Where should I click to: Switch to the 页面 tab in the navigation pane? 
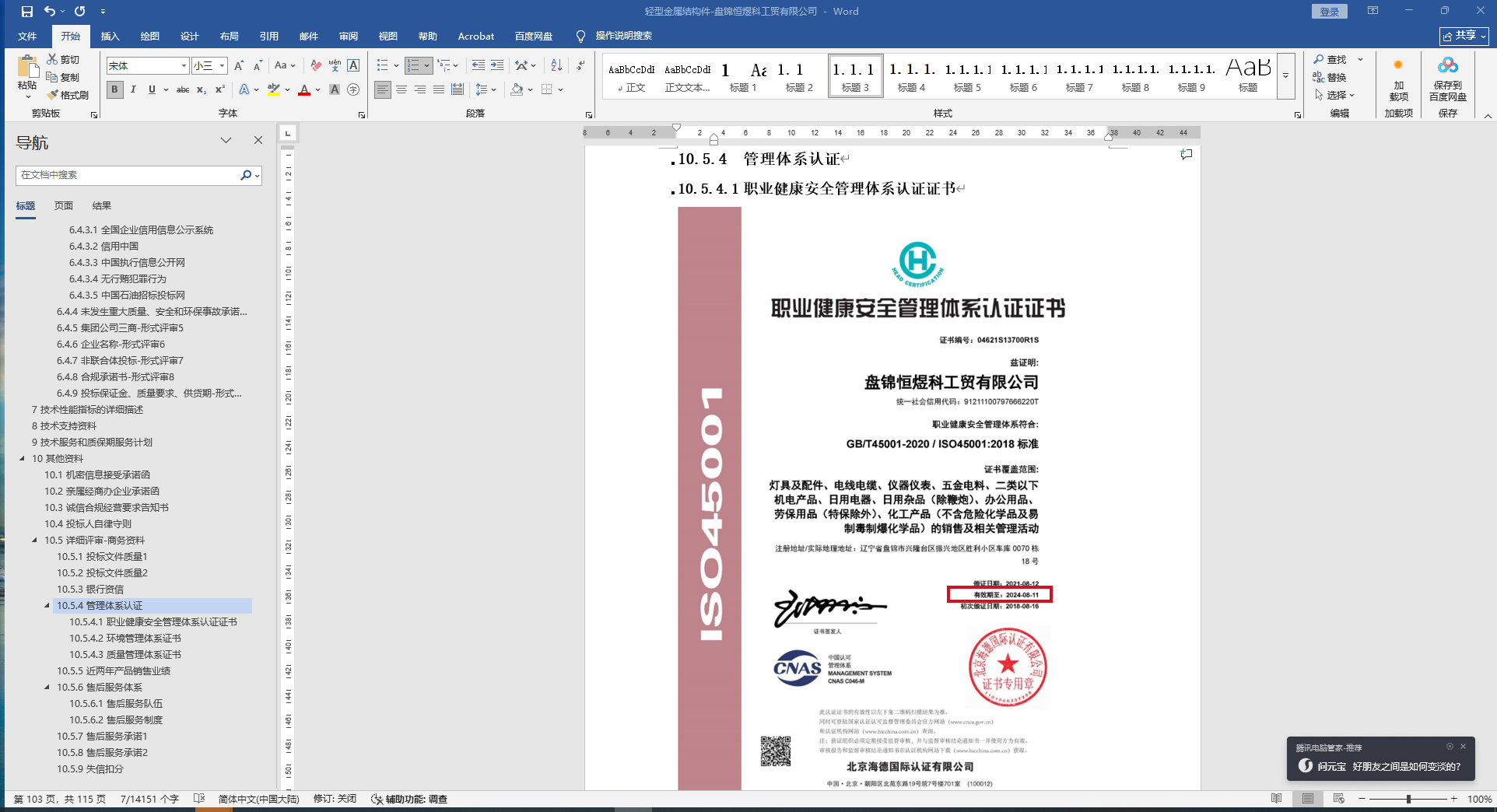64,206
